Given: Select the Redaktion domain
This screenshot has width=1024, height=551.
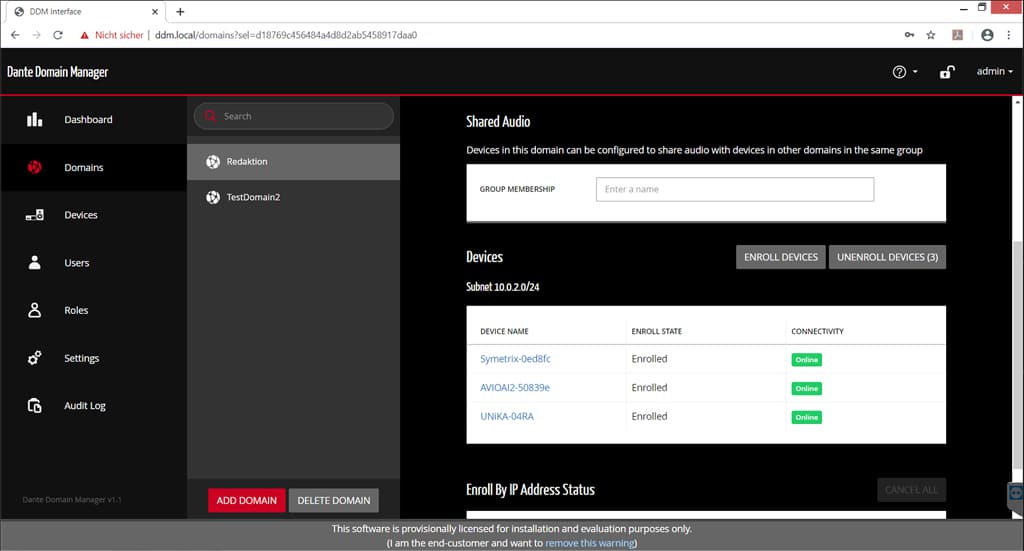Looking at the screenshot, I should pyautogui.click(x=293, y=162).
